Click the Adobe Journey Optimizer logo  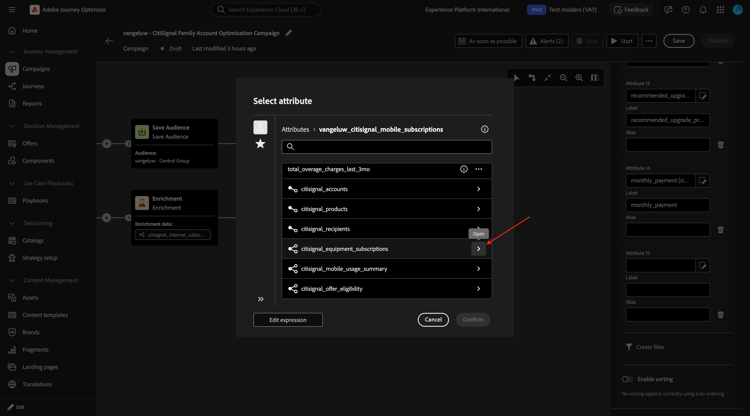point(34,10)
